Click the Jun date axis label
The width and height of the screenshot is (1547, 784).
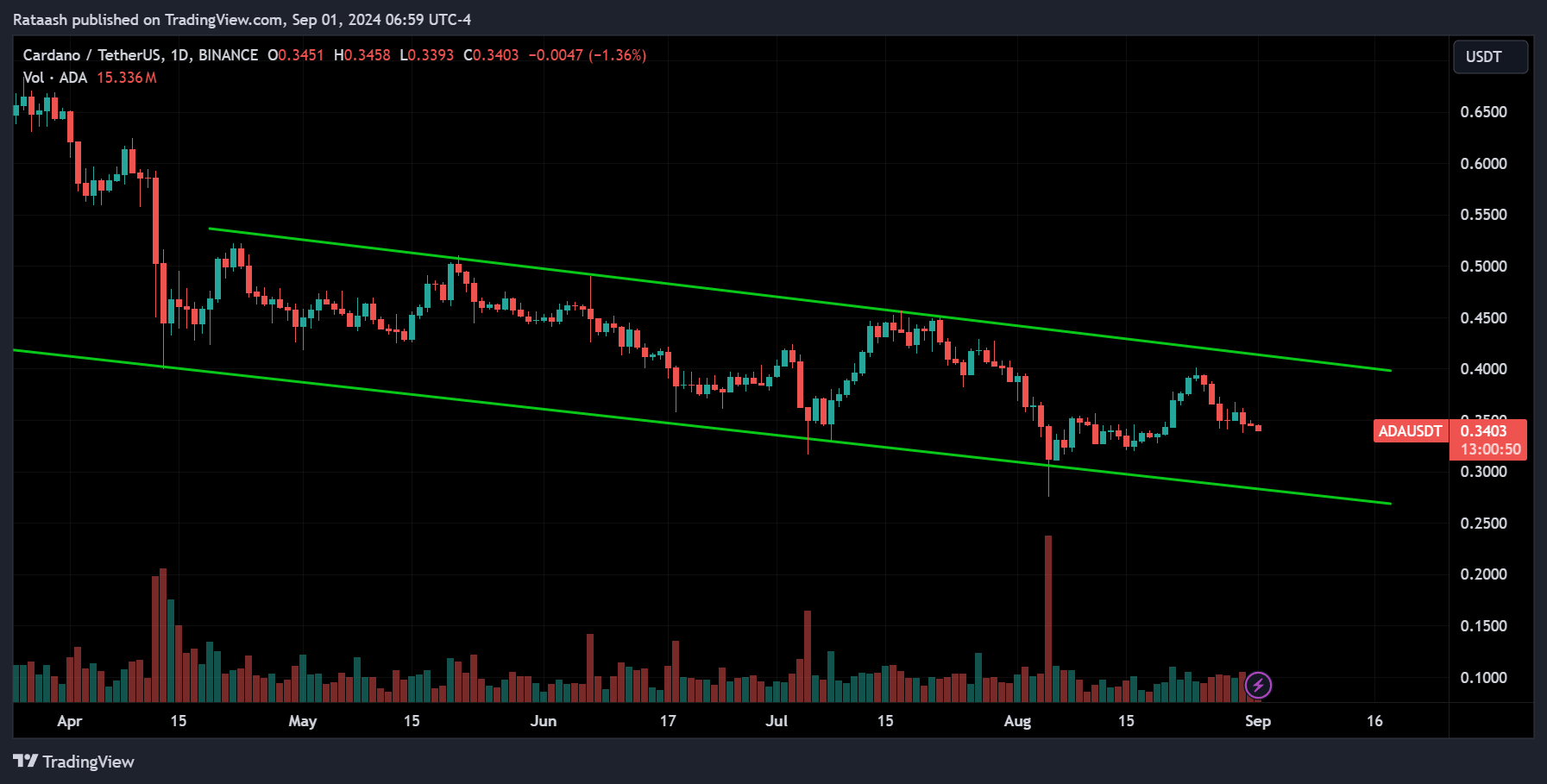pos(544,721)
